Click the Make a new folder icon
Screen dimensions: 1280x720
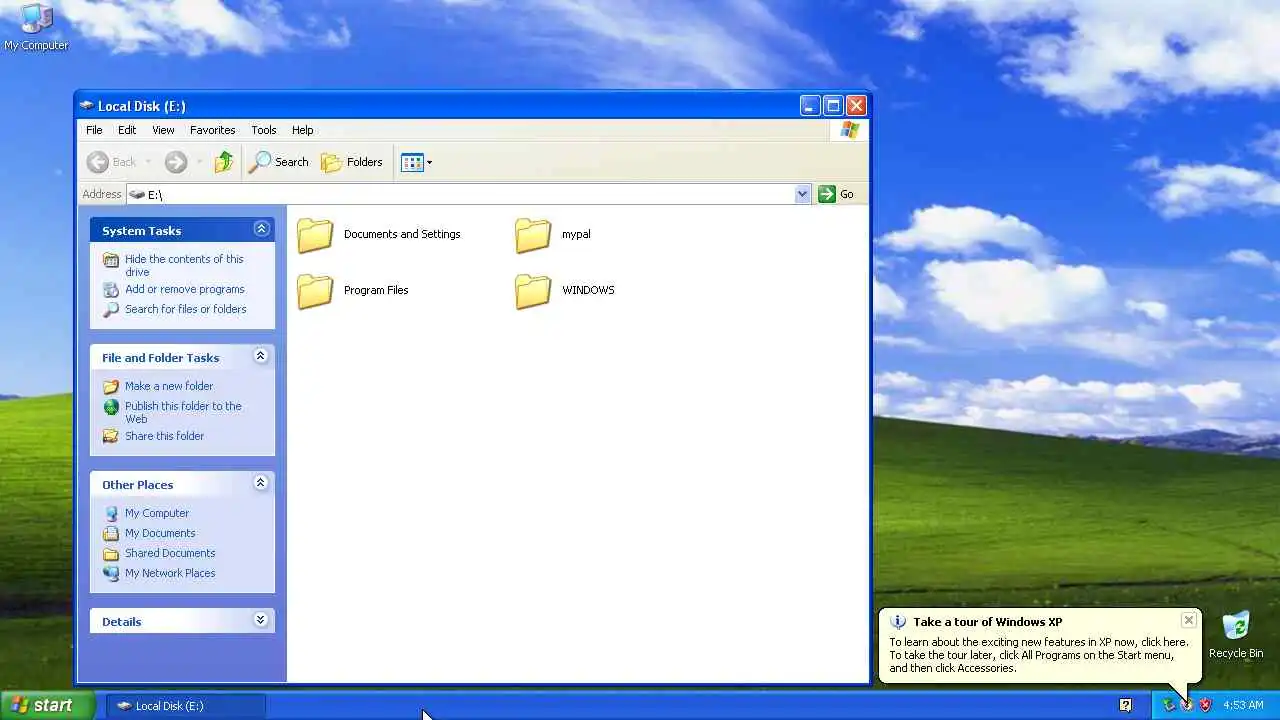(111, 386)
